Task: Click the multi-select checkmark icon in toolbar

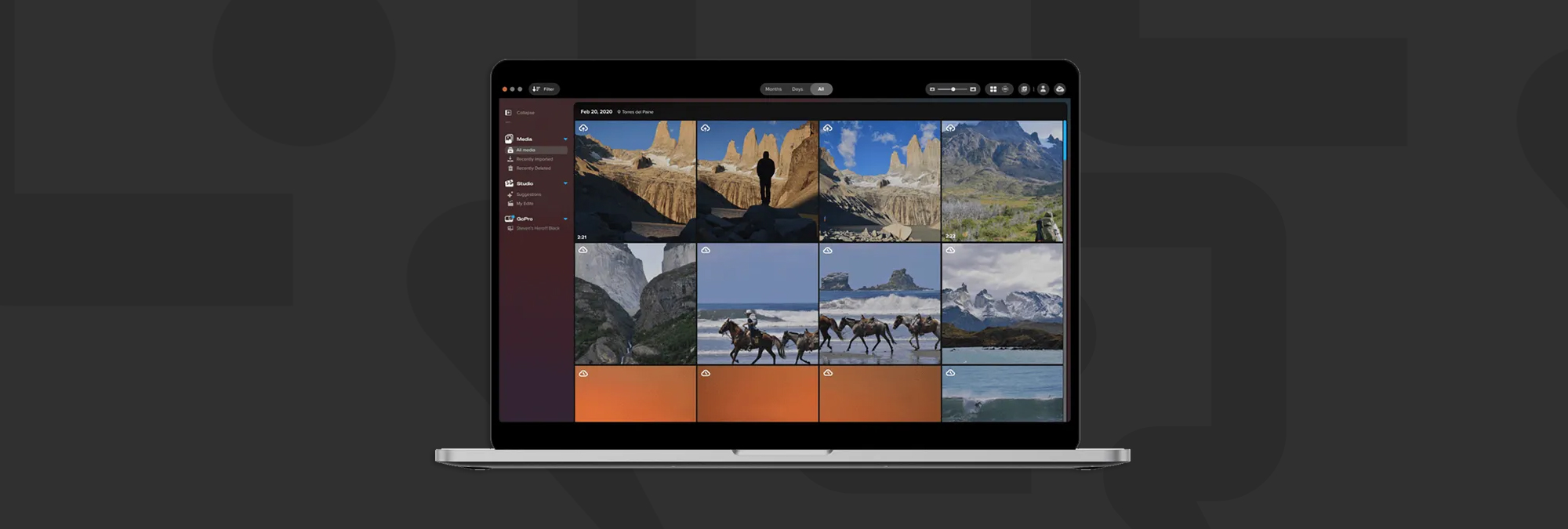Action: pos(1024,89)
